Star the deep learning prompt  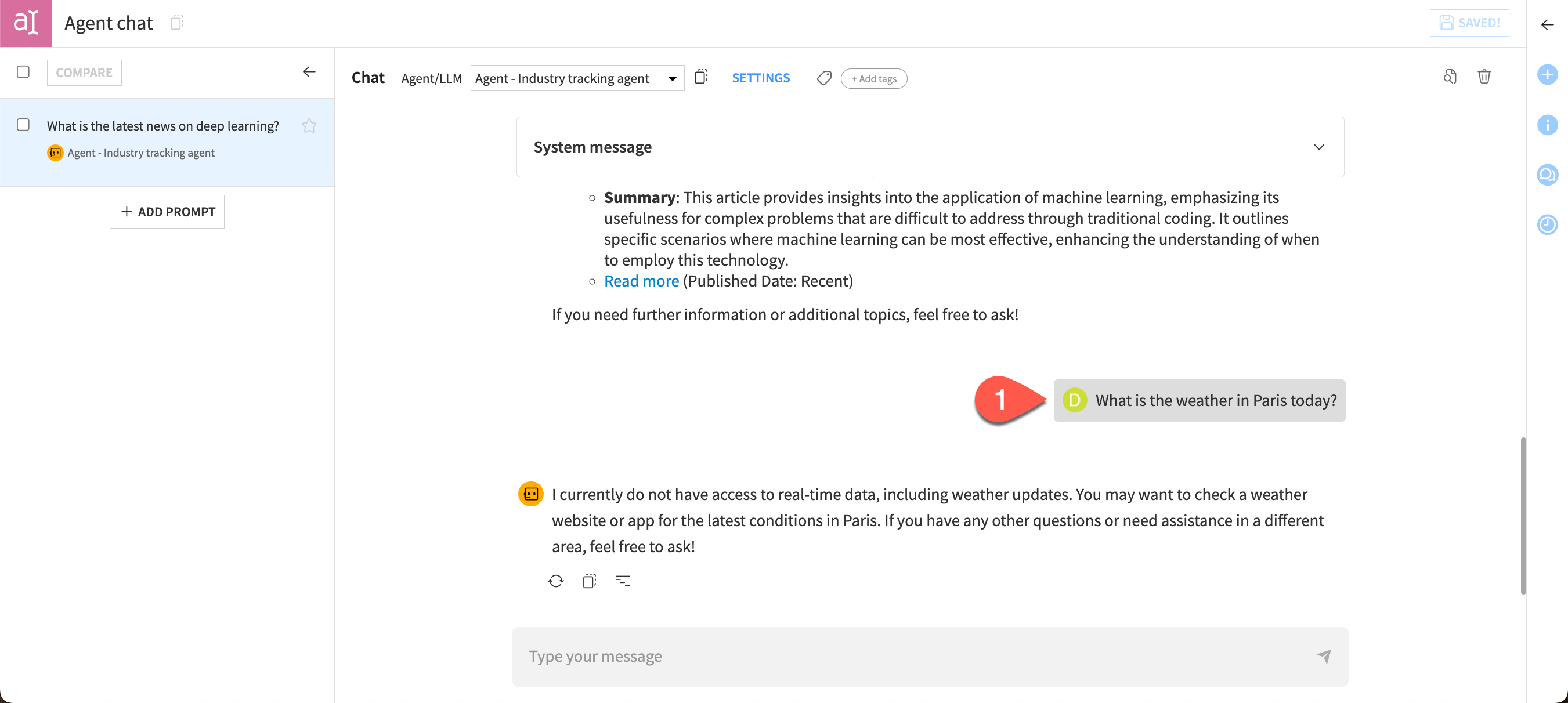point(309,126)
